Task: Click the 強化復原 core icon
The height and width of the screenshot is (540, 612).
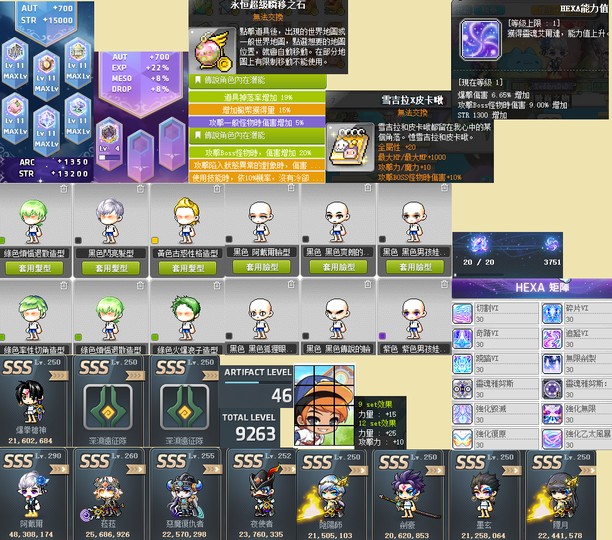Action: 462,439
